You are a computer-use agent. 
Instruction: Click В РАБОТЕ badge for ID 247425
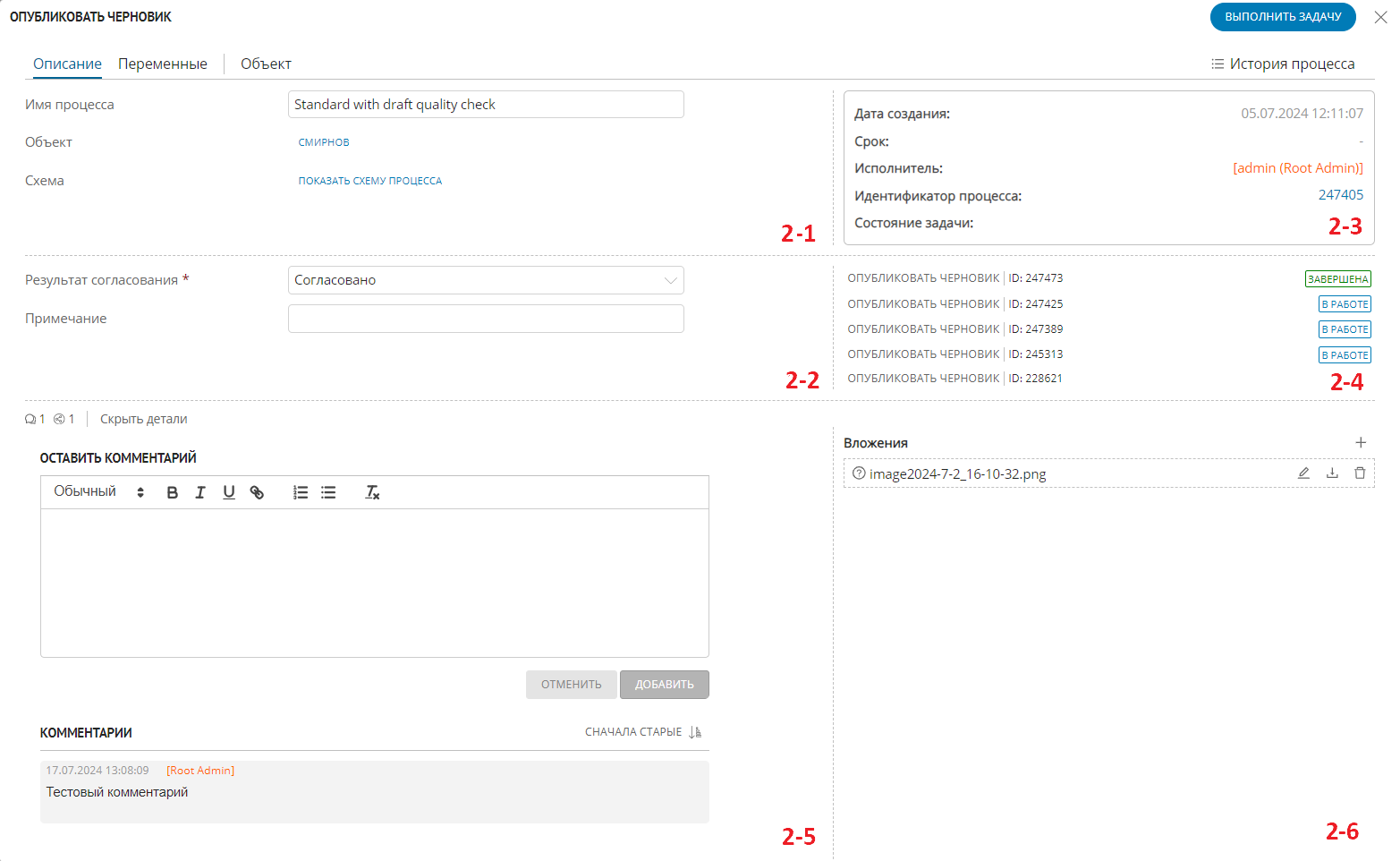1345,304
